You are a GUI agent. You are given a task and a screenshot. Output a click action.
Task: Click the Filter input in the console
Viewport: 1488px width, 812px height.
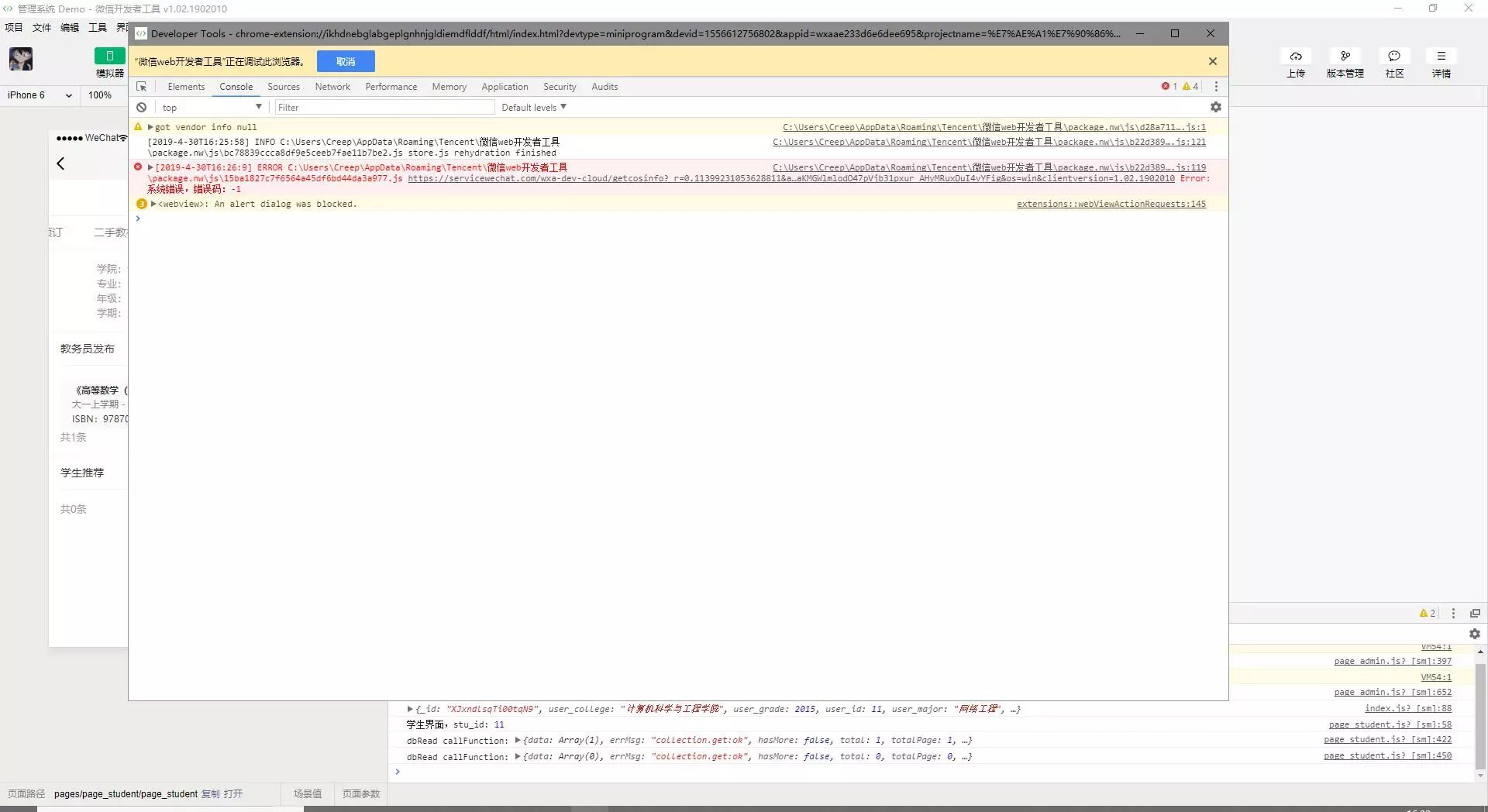coord(384,108)
